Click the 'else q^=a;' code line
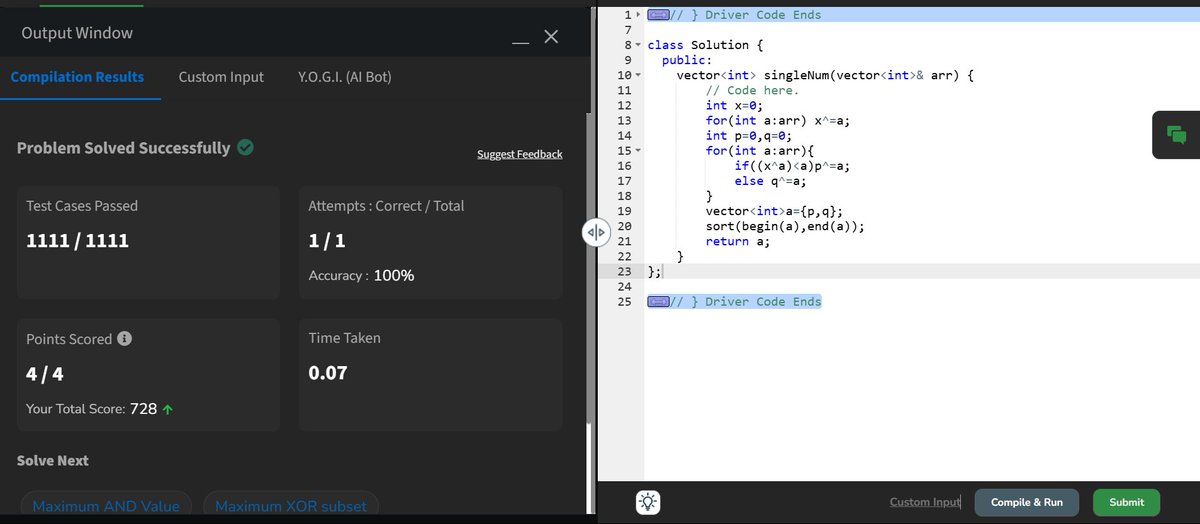This screenshot has height=524, width=1200. 770,182
